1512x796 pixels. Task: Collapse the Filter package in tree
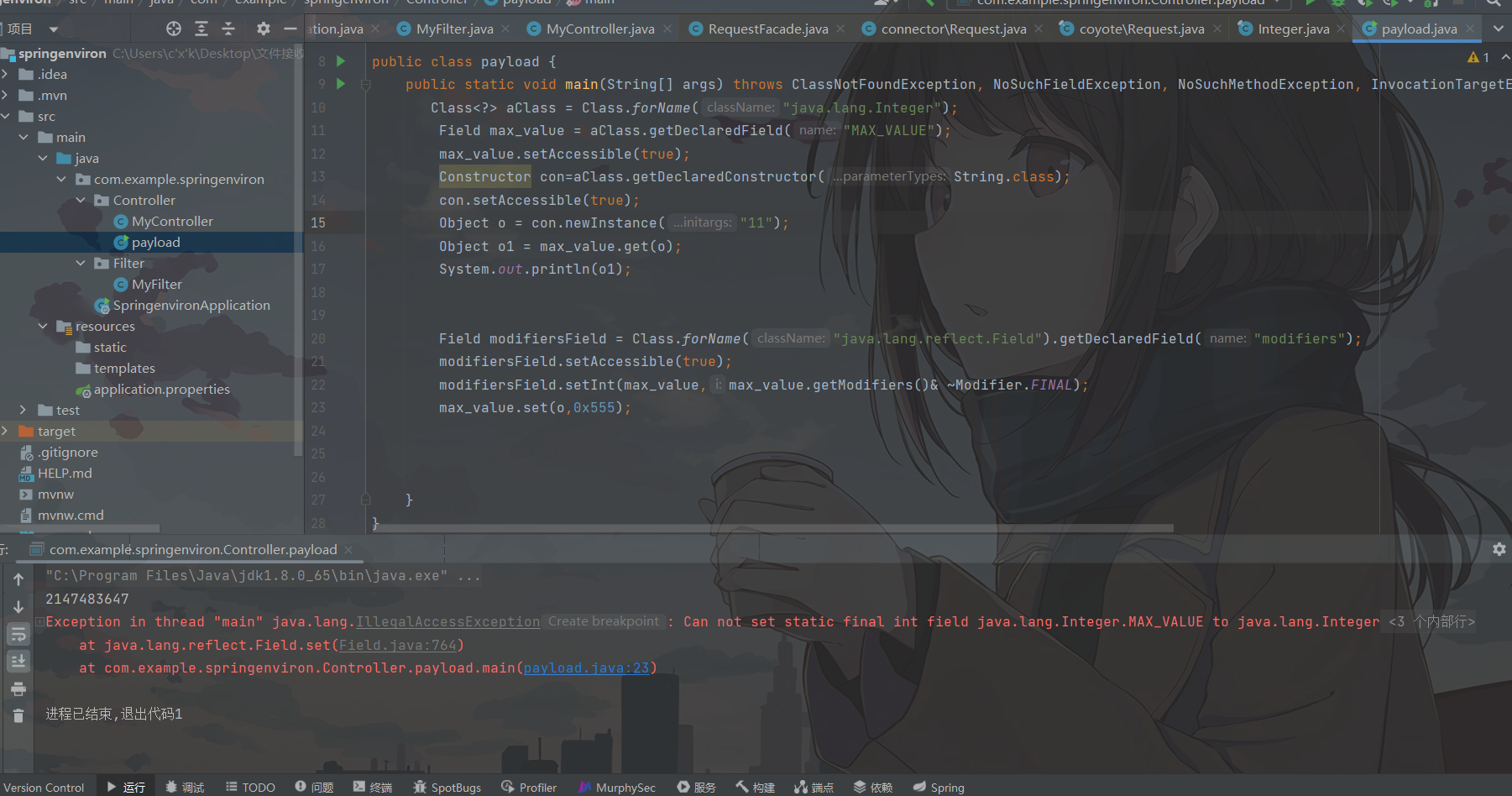click(81, 264)
